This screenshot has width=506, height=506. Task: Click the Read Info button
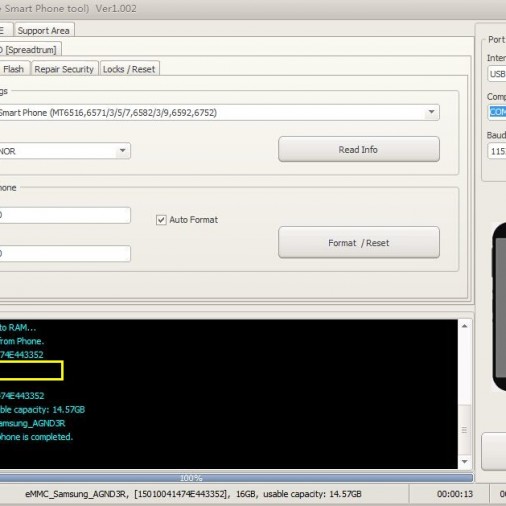pos(359,149)
